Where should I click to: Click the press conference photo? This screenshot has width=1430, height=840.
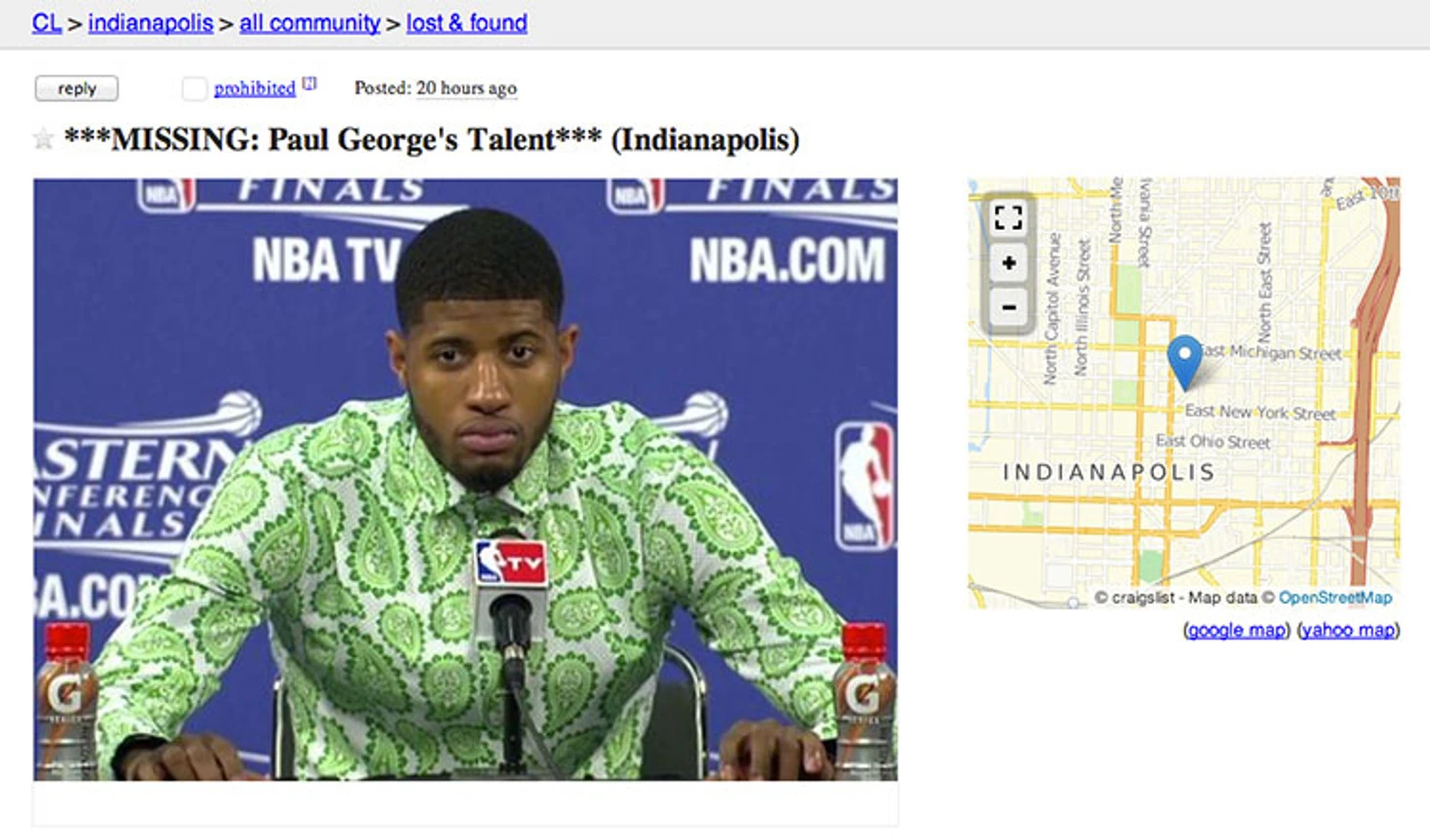pos(465,479)
